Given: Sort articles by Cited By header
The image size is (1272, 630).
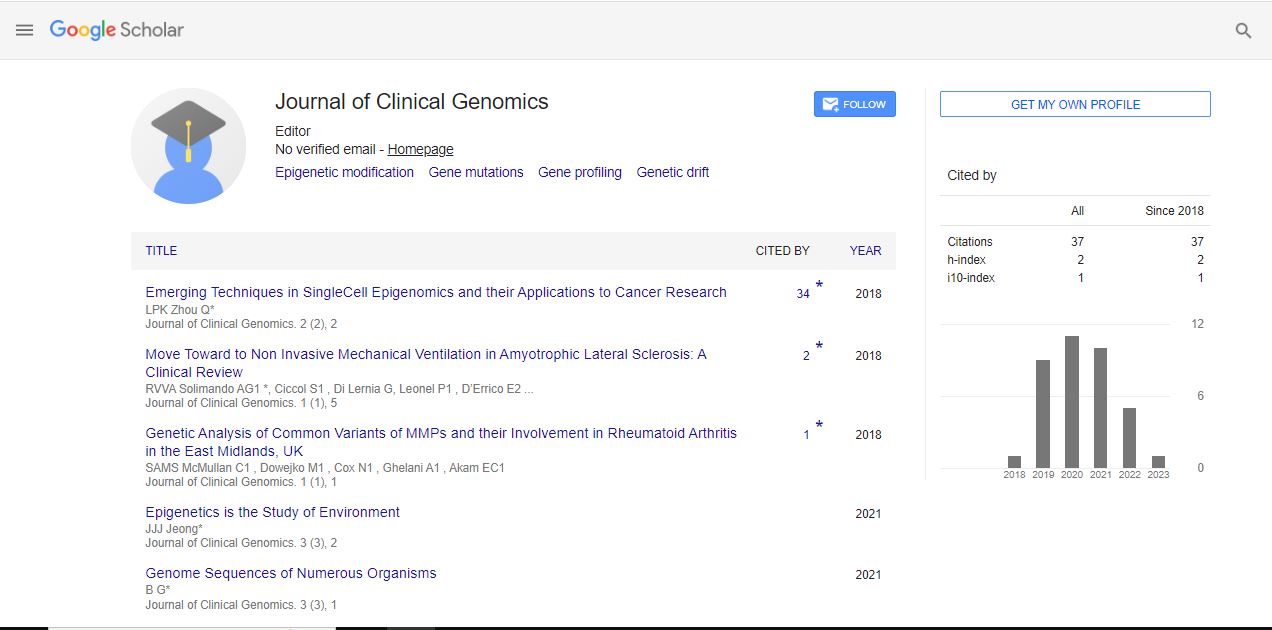Looking at the screenshot, I should coord(782,251).
